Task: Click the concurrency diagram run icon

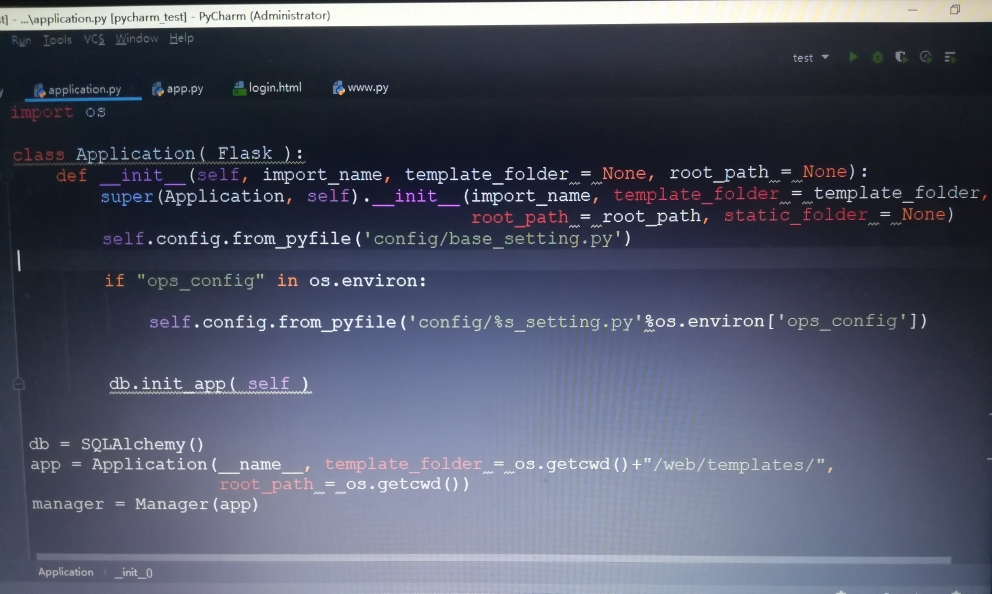Action: [x=950, y=57]
